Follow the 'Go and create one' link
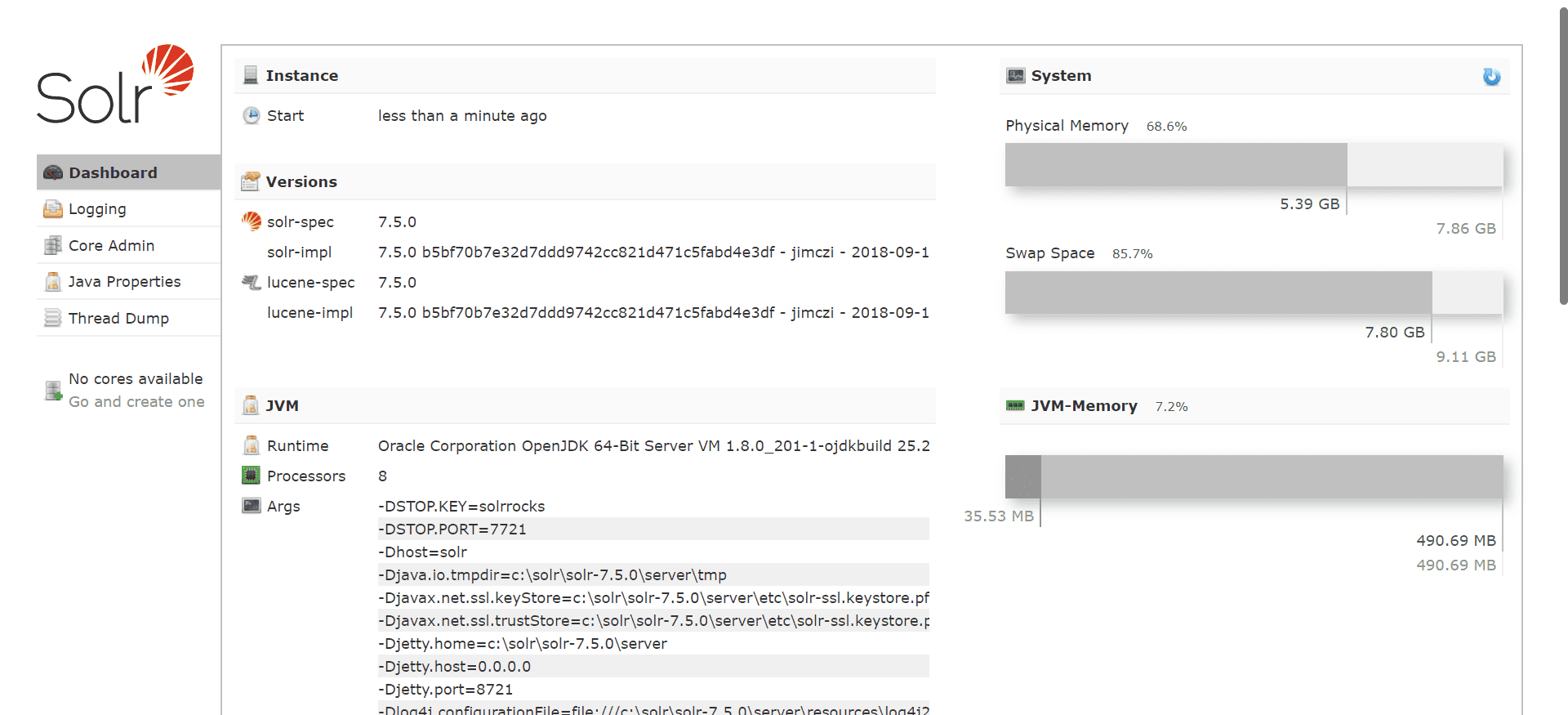 [136, 402]
